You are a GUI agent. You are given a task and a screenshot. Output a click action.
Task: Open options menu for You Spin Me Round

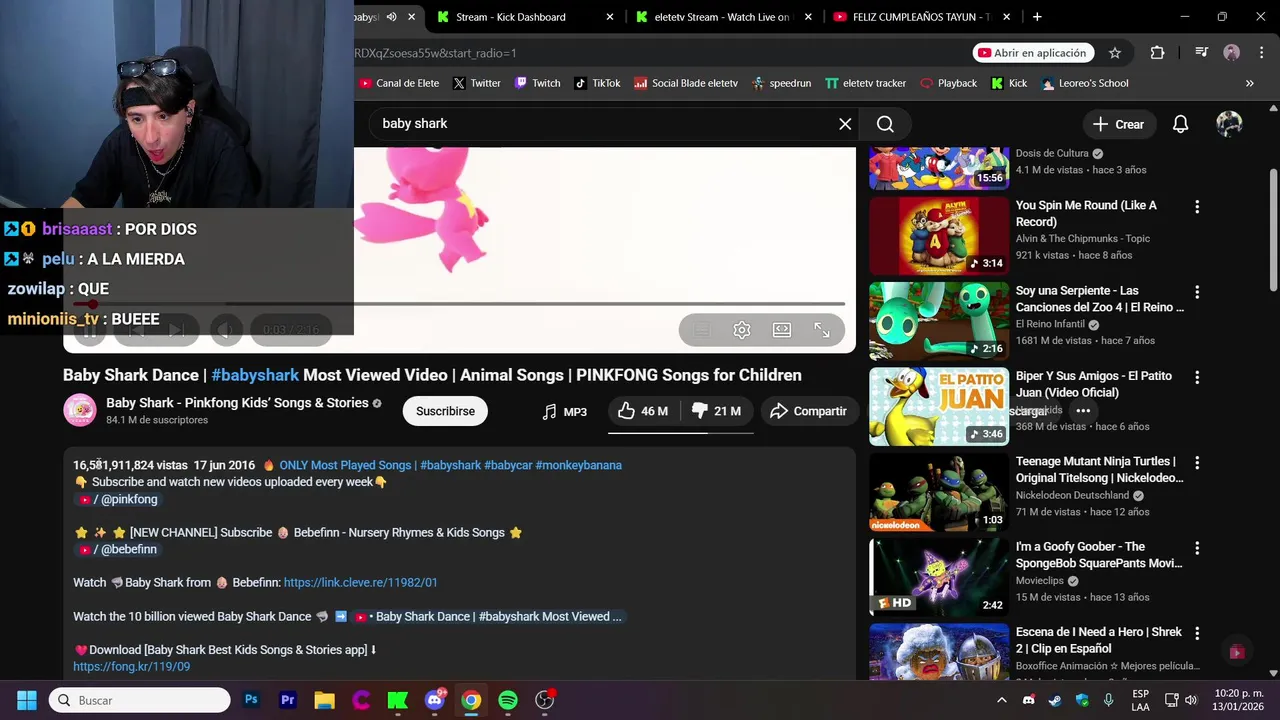1196,207
